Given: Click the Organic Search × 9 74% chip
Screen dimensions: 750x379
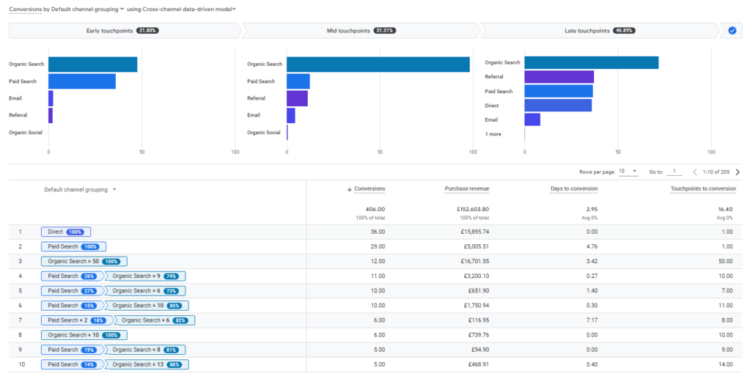Looking at the screenshot, I should [x=145, y=276].
